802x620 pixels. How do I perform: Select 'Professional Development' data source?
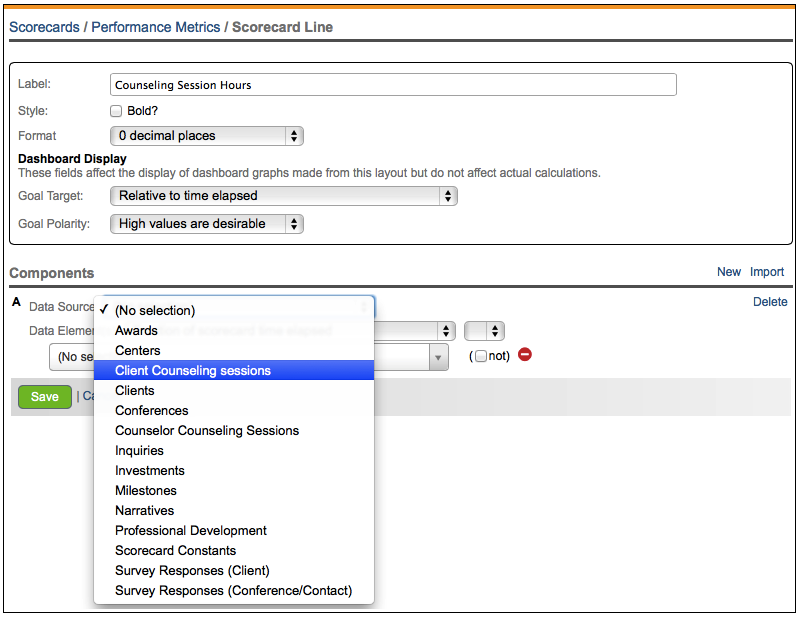pyautogui.click(x=191, y=531)
